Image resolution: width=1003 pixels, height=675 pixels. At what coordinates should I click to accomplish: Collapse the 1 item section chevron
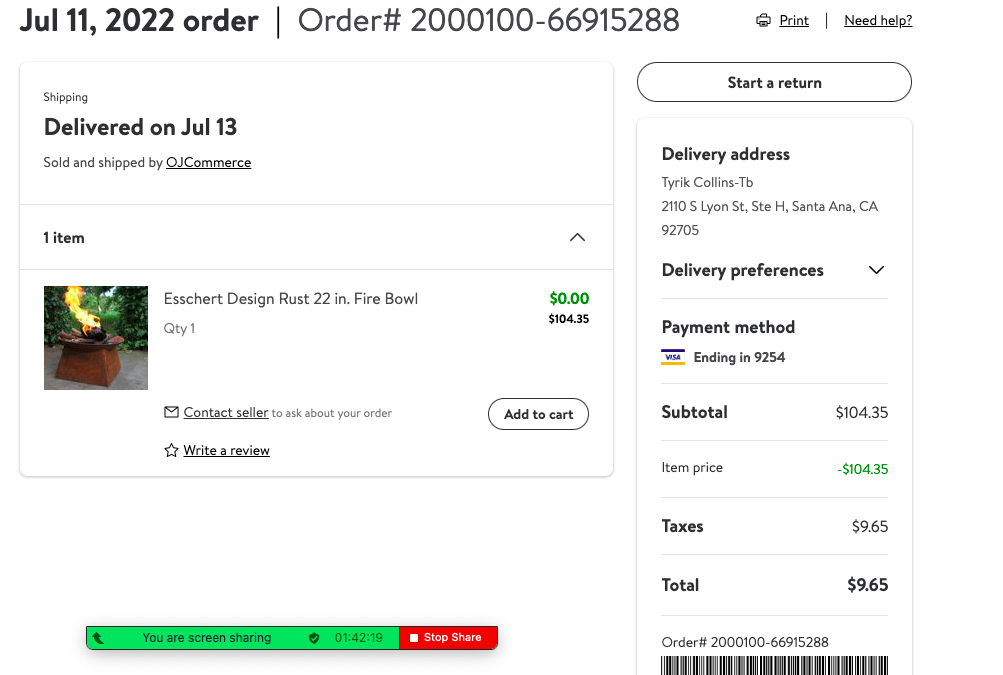click(x=577, y=237)
